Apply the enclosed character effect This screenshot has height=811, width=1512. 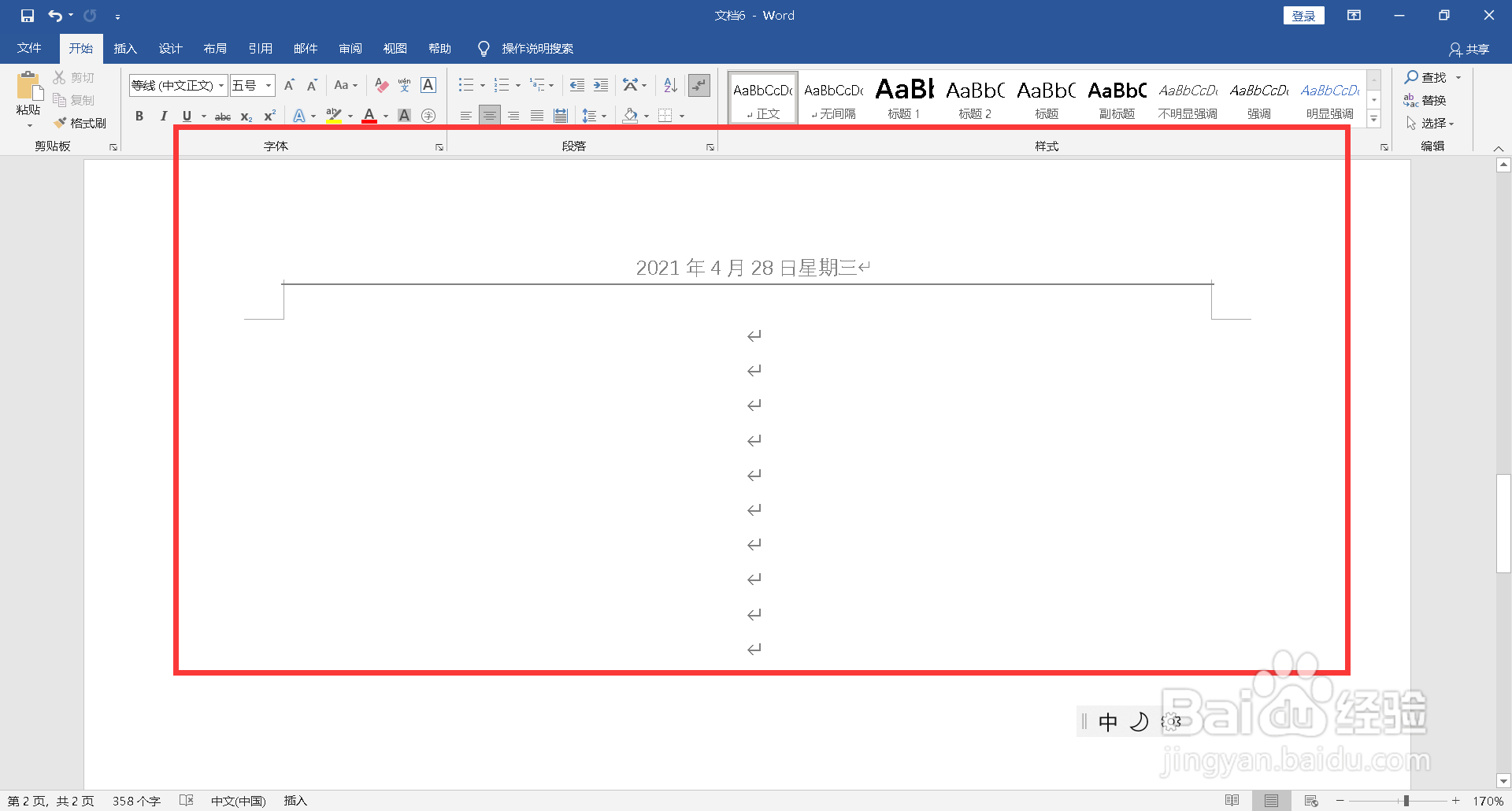pos(428,116)
